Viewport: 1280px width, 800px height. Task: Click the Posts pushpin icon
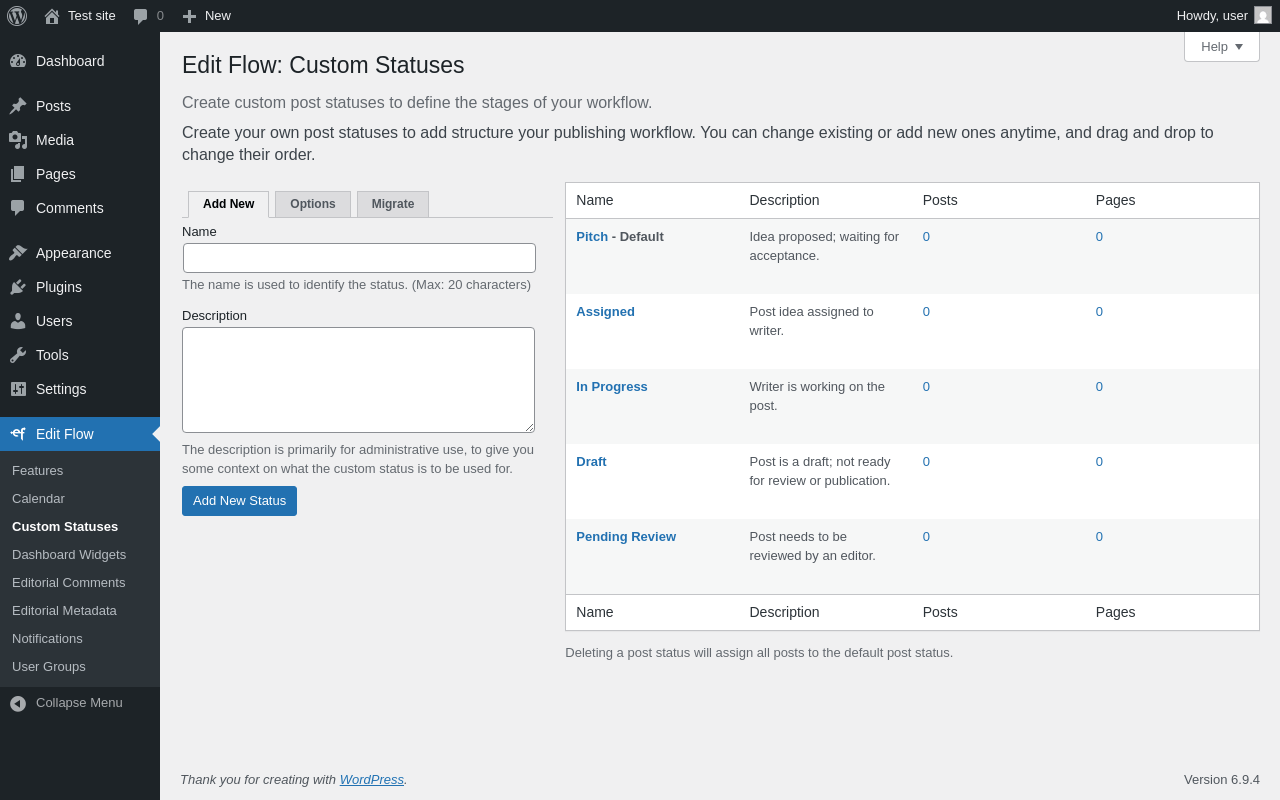18,106
